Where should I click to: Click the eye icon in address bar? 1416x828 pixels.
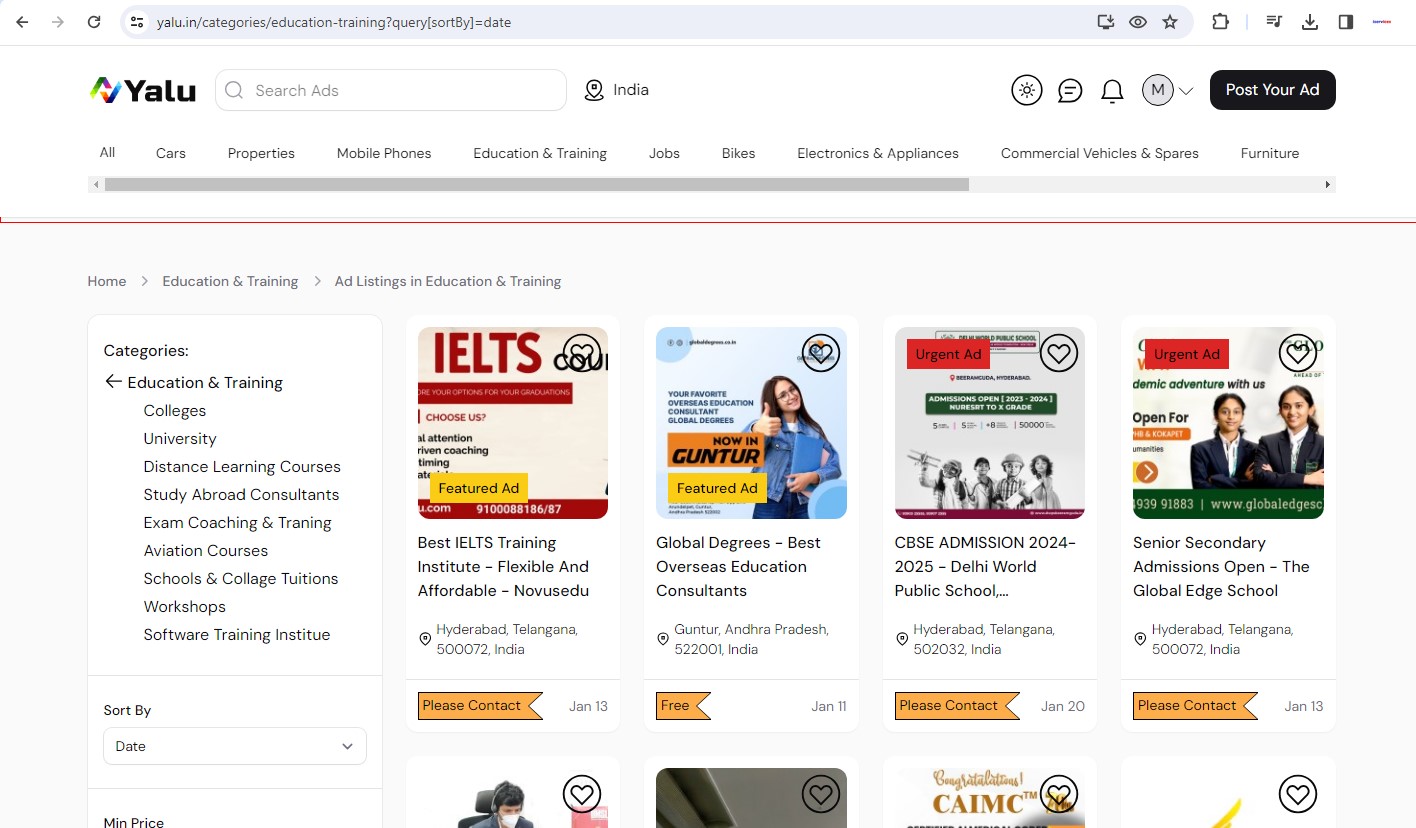point(1138,21)
